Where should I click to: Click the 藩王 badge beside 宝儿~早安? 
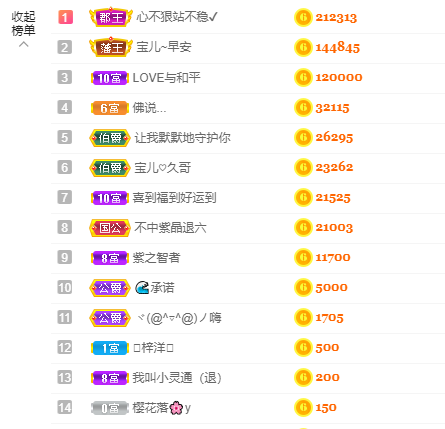(111, 47)
